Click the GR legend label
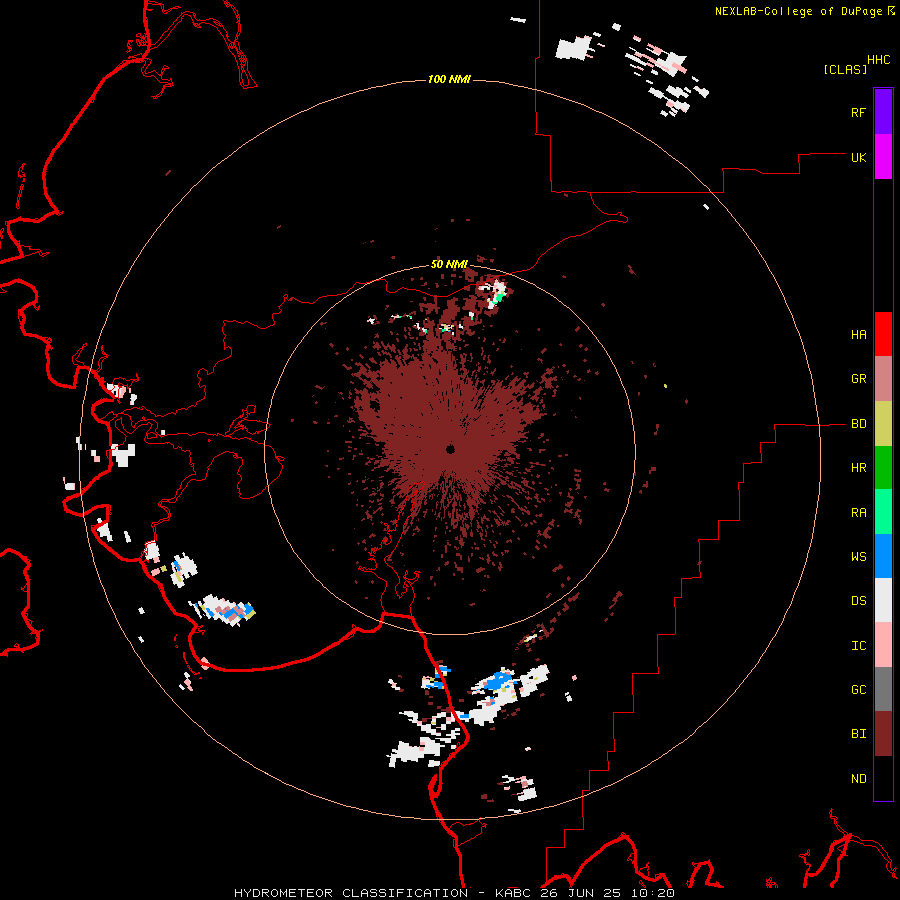This screenshot has width=900, height=900. pyautogui.click(x=858, y=379)
